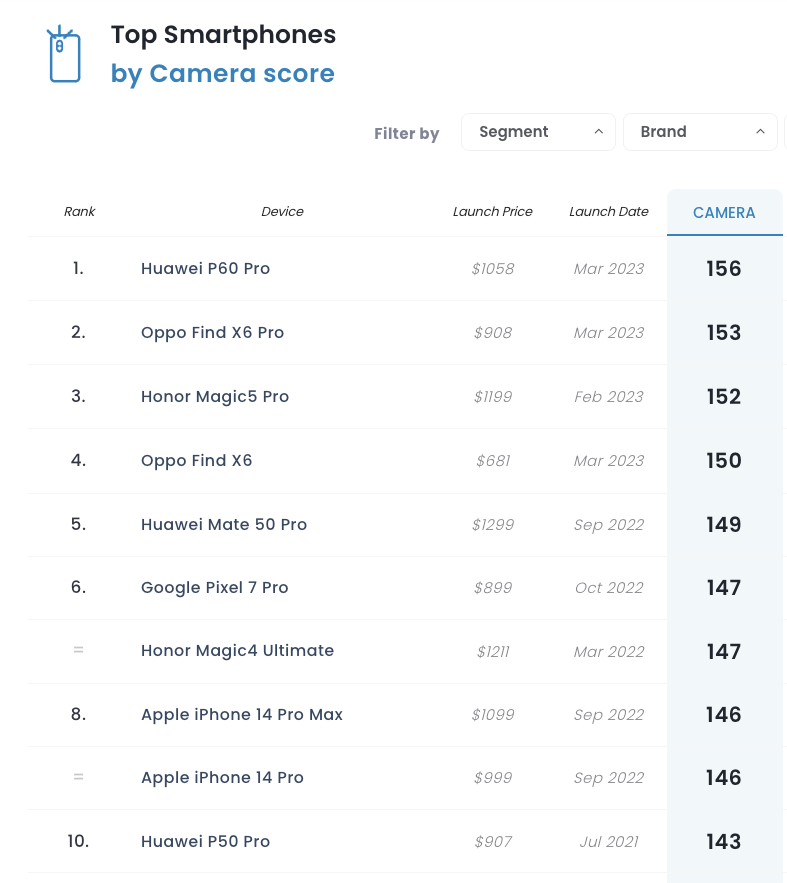The height and width of the screenshot is (883, 787).
Task: Click the Top Smartphones heading
Action: [223, 35]
